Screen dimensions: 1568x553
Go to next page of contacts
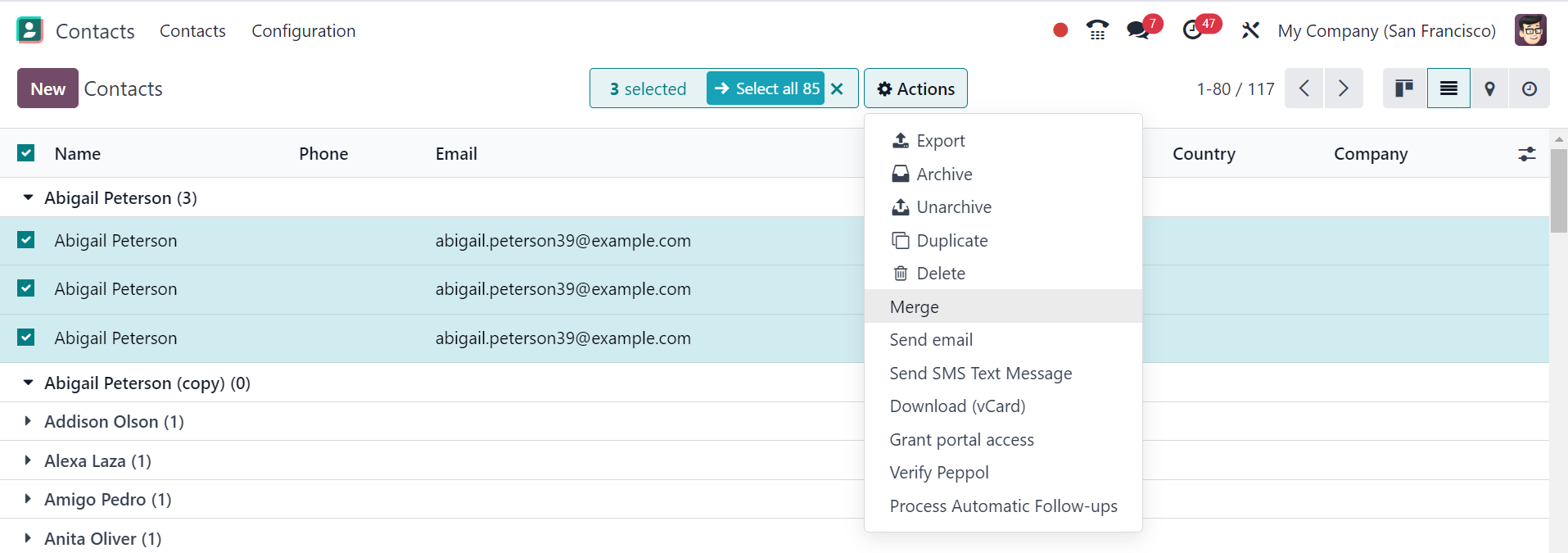[x=1343, y=88]
